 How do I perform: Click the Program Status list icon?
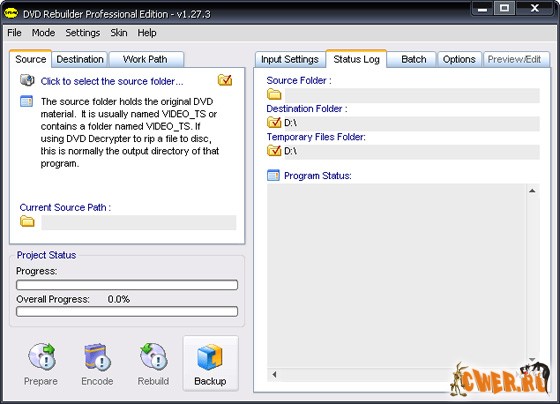coord(274,175)
